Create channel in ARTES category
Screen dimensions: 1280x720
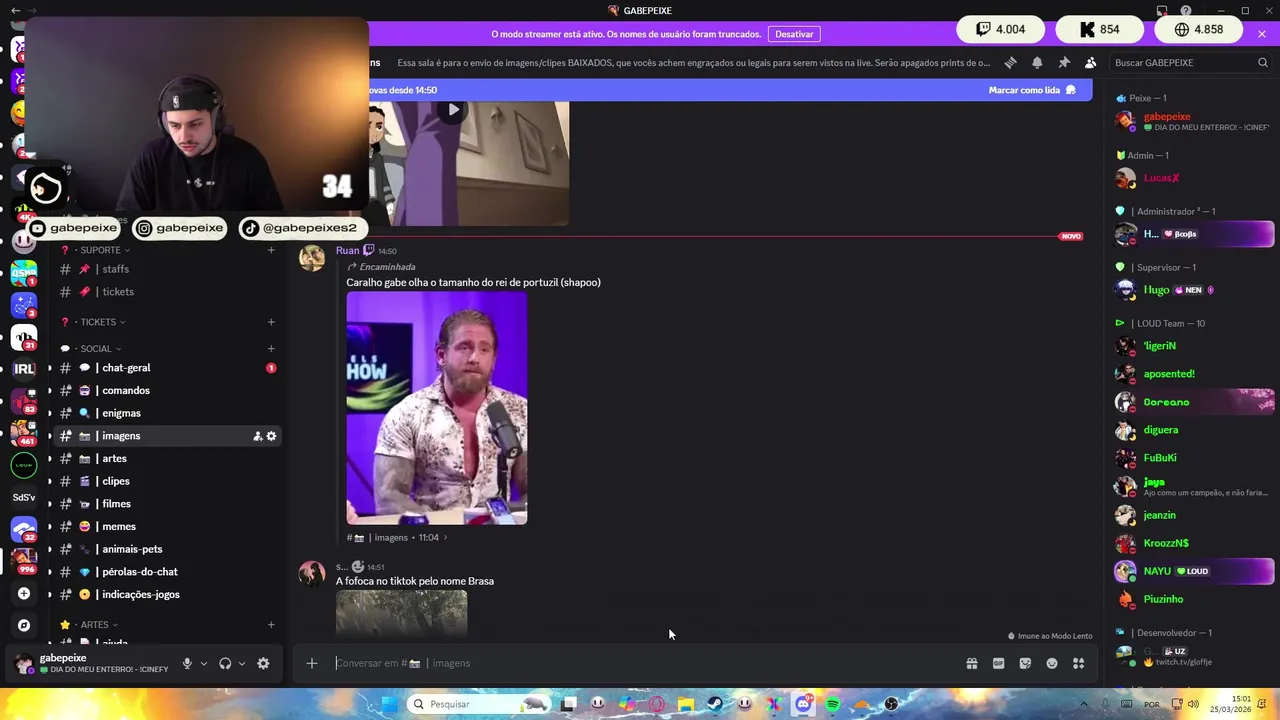271,625
